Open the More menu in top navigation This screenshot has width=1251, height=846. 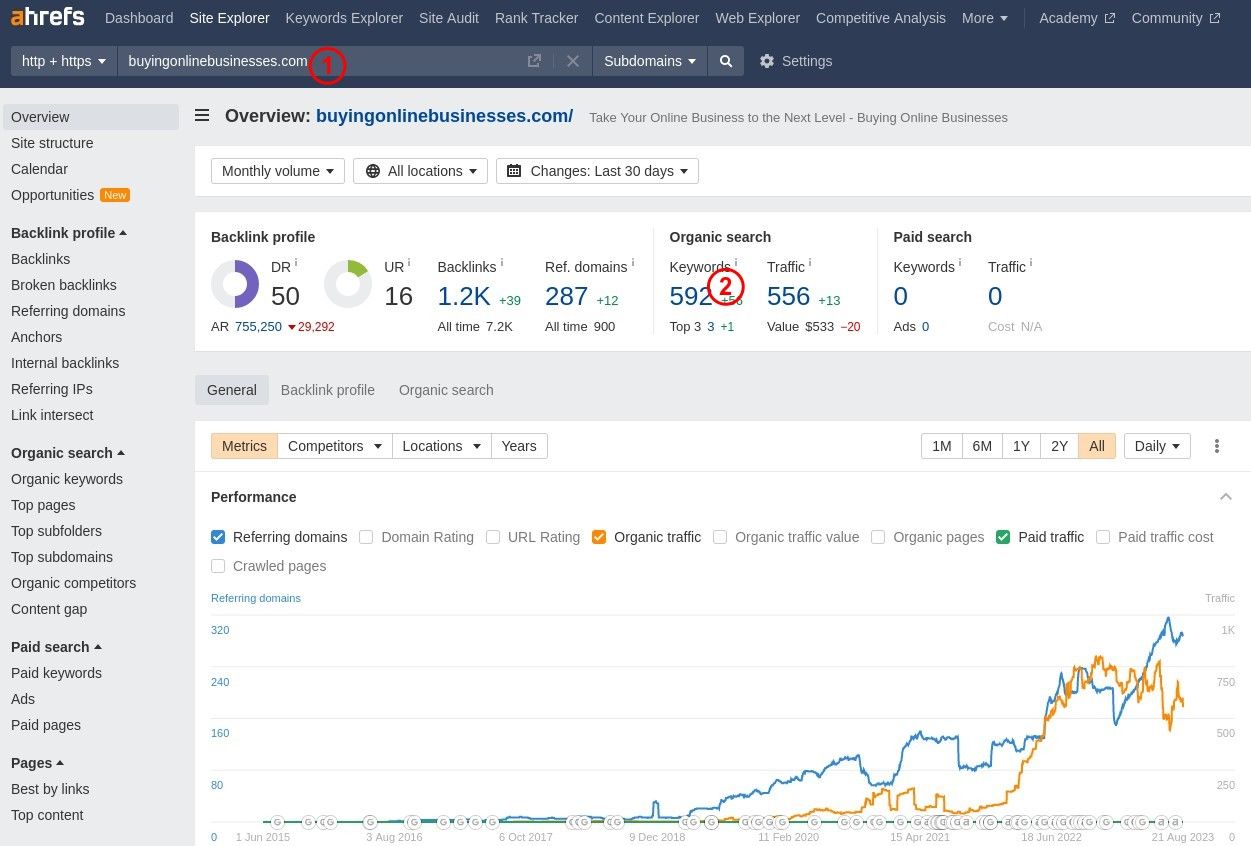(x=985, y=18)
